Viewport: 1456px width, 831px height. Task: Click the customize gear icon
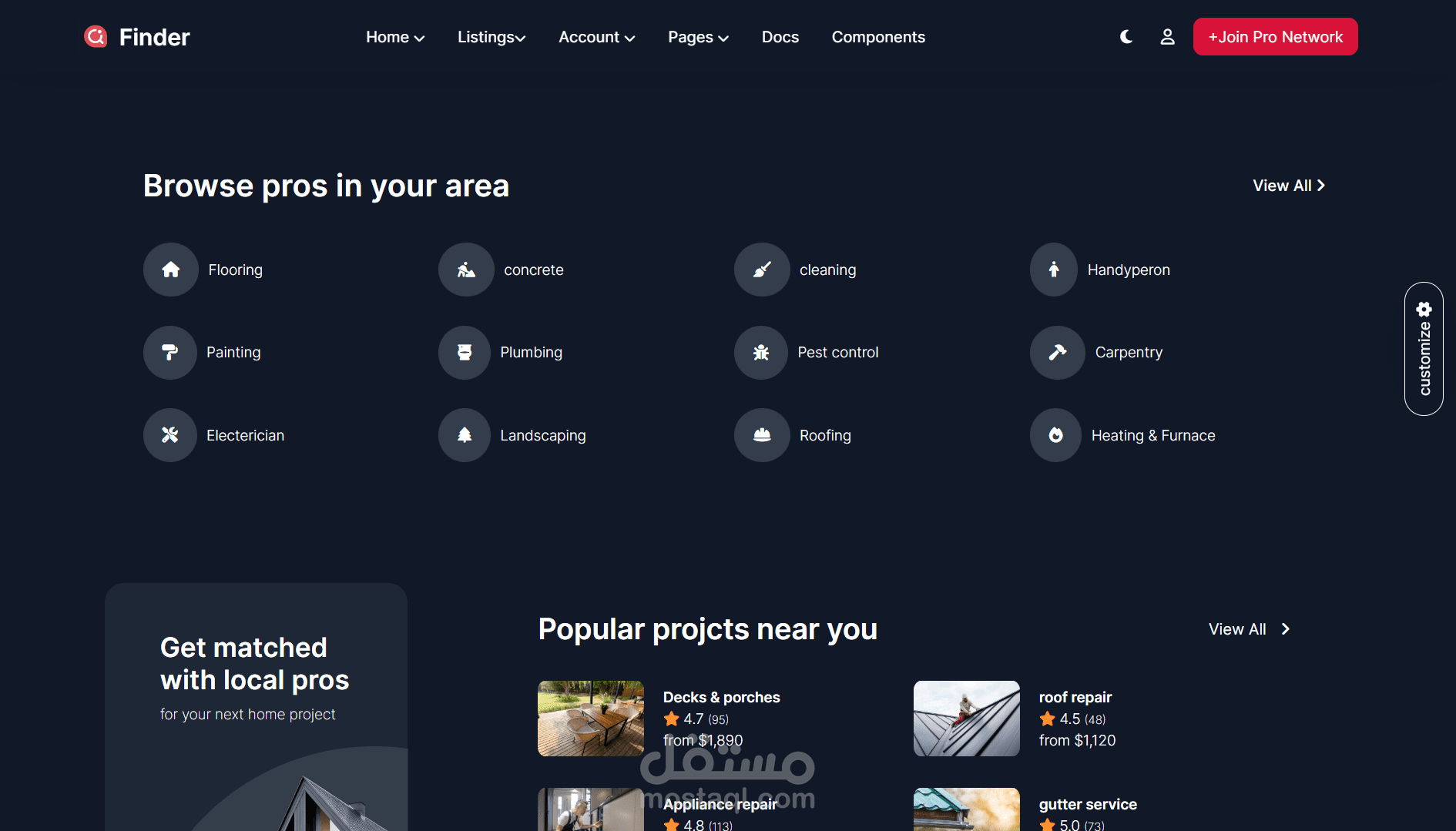(x=1424, y=310)
